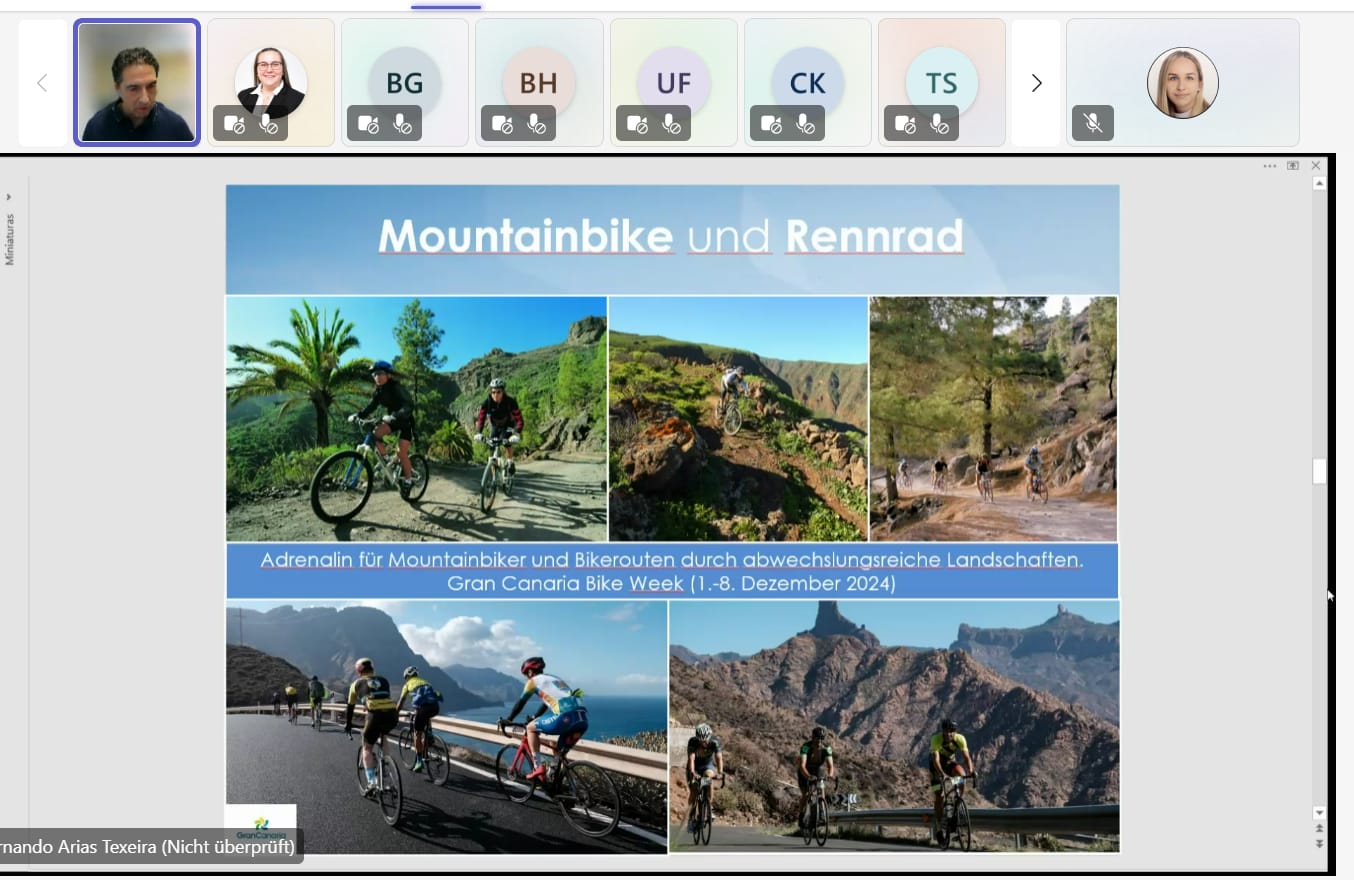
Task: Click the vertical scrollbar thumb in viewer
Action: (x=1319, y=471)
